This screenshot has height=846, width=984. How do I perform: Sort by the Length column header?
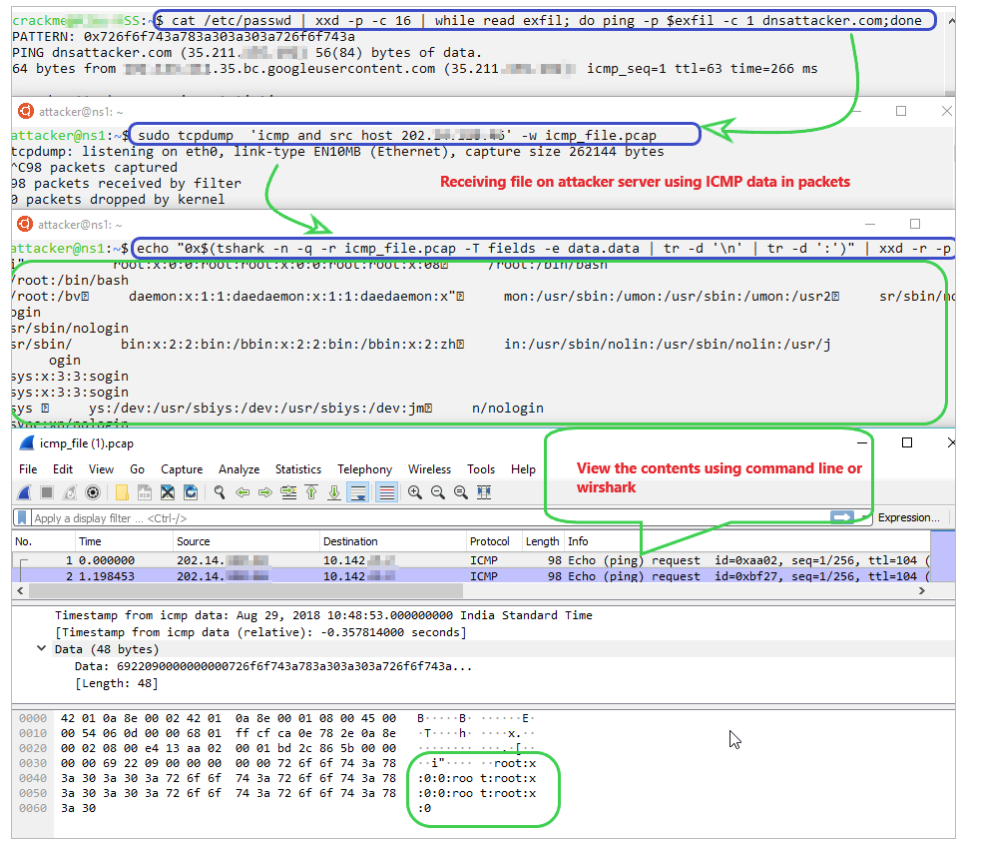(x=542, y=541)
